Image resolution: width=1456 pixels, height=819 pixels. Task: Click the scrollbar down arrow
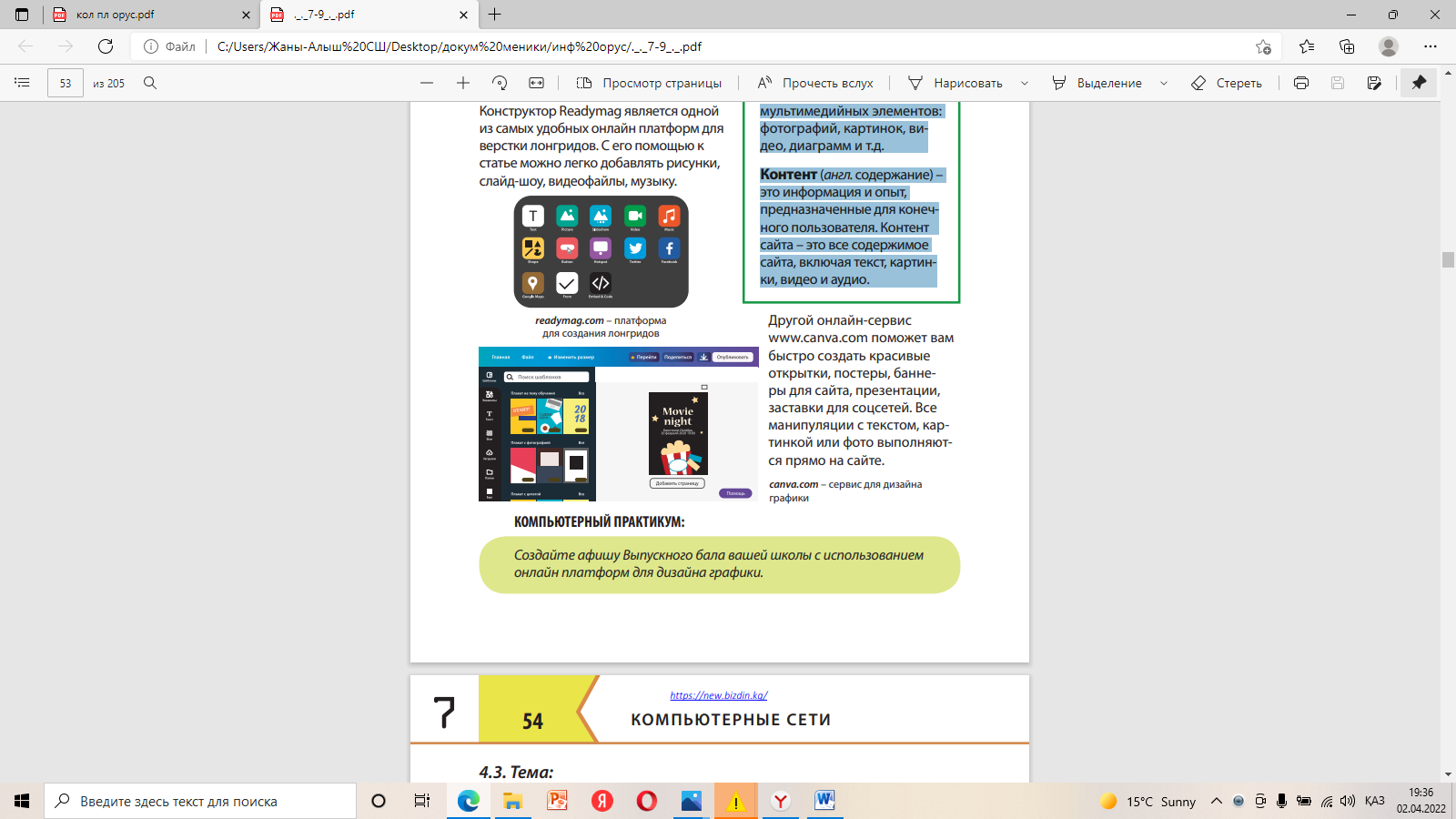(1448, 774)
